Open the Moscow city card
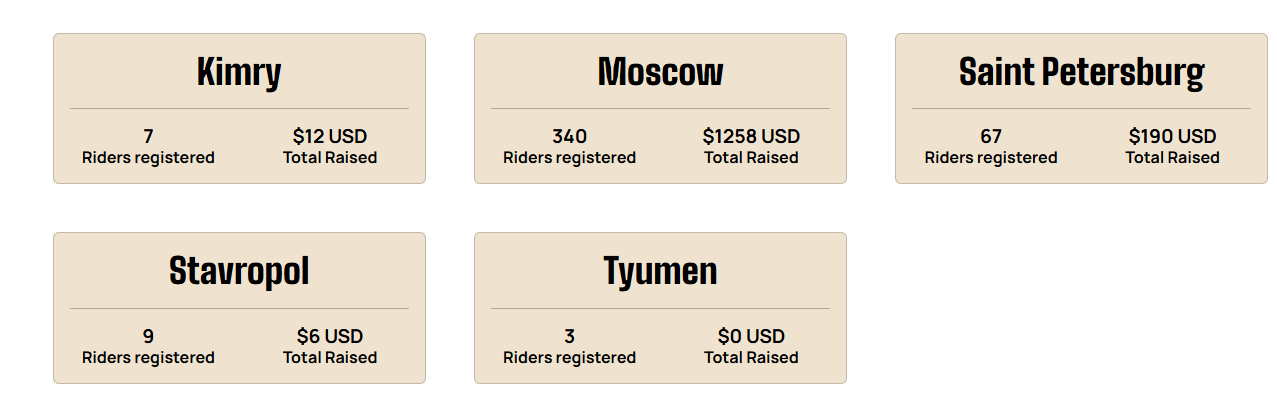 660,109
